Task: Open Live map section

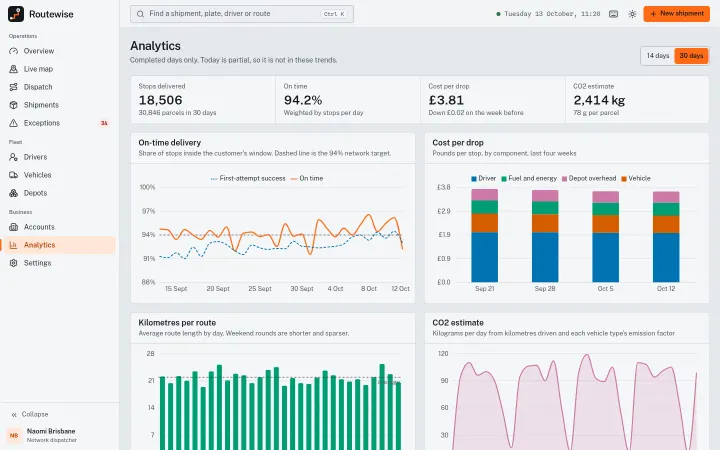Action: coord(60,69)
